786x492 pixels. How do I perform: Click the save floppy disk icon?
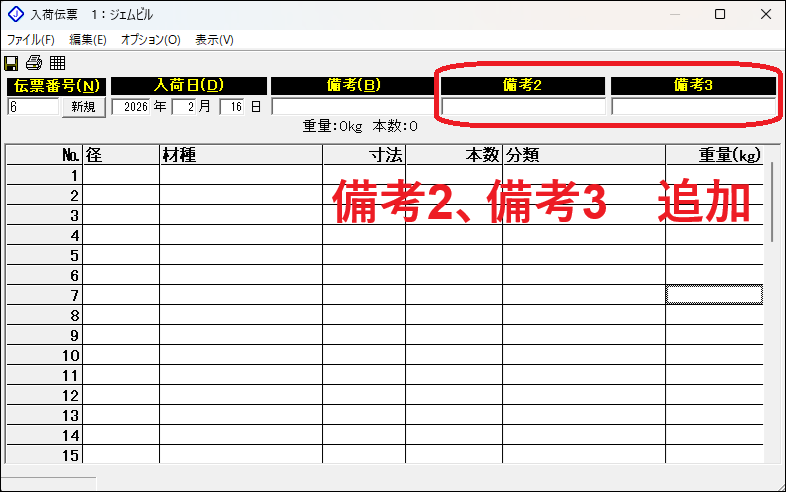point(12,64)
